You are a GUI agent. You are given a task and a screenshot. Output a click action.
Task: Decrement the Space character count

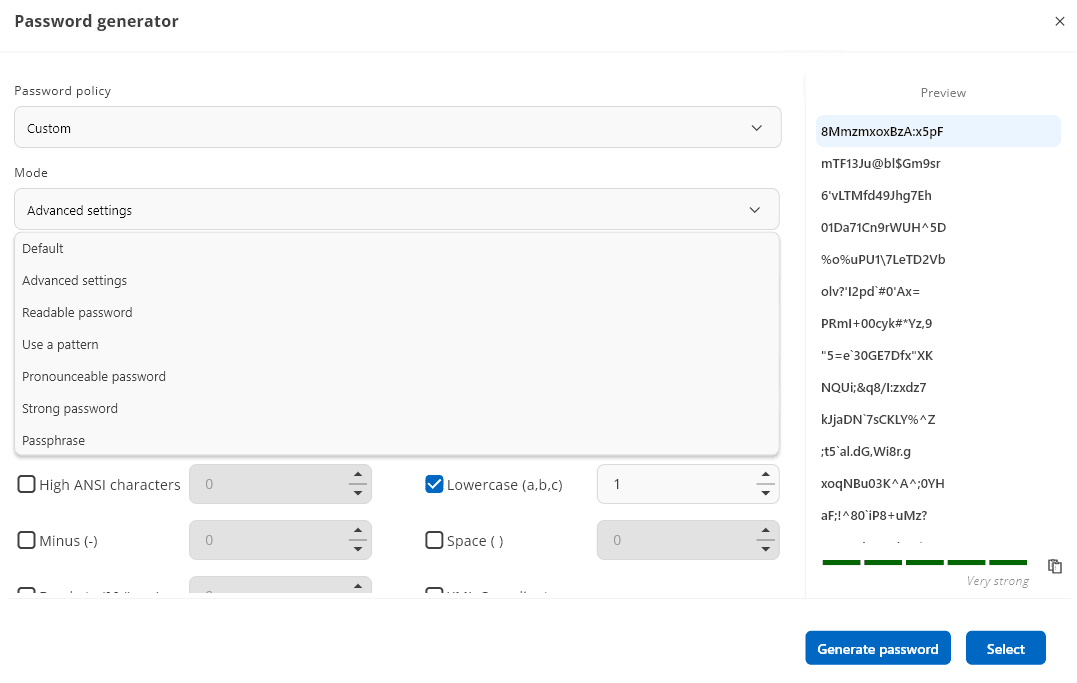[765, 547]
